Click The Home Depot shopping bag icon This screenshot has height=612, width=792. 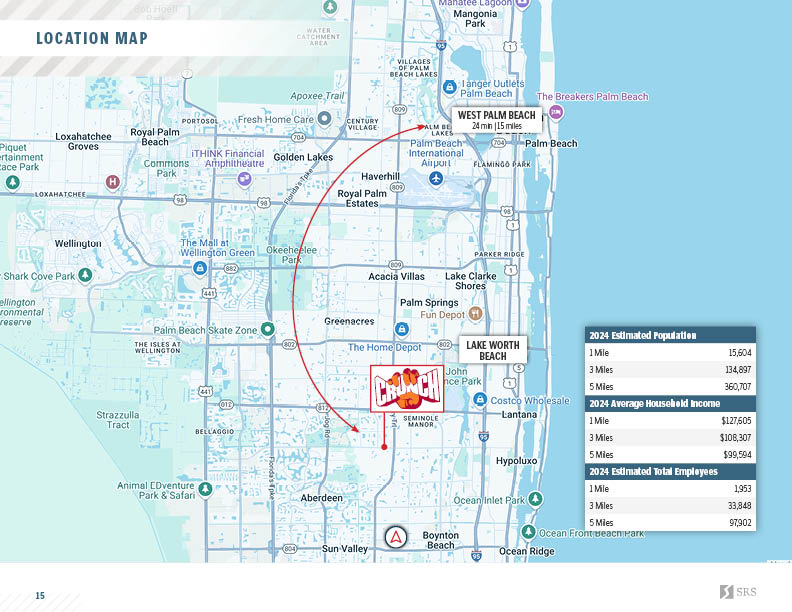(402, 330)
